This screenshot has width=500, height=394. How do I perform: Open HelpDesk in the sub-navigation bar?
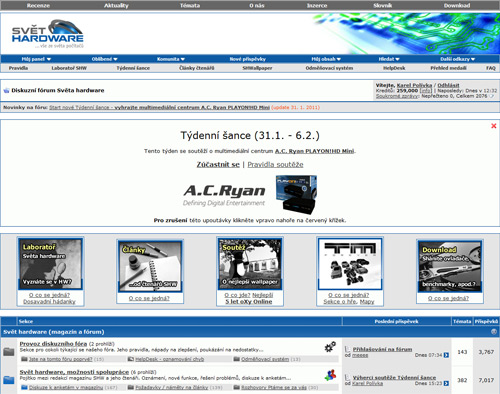click(x=394, y=68)
